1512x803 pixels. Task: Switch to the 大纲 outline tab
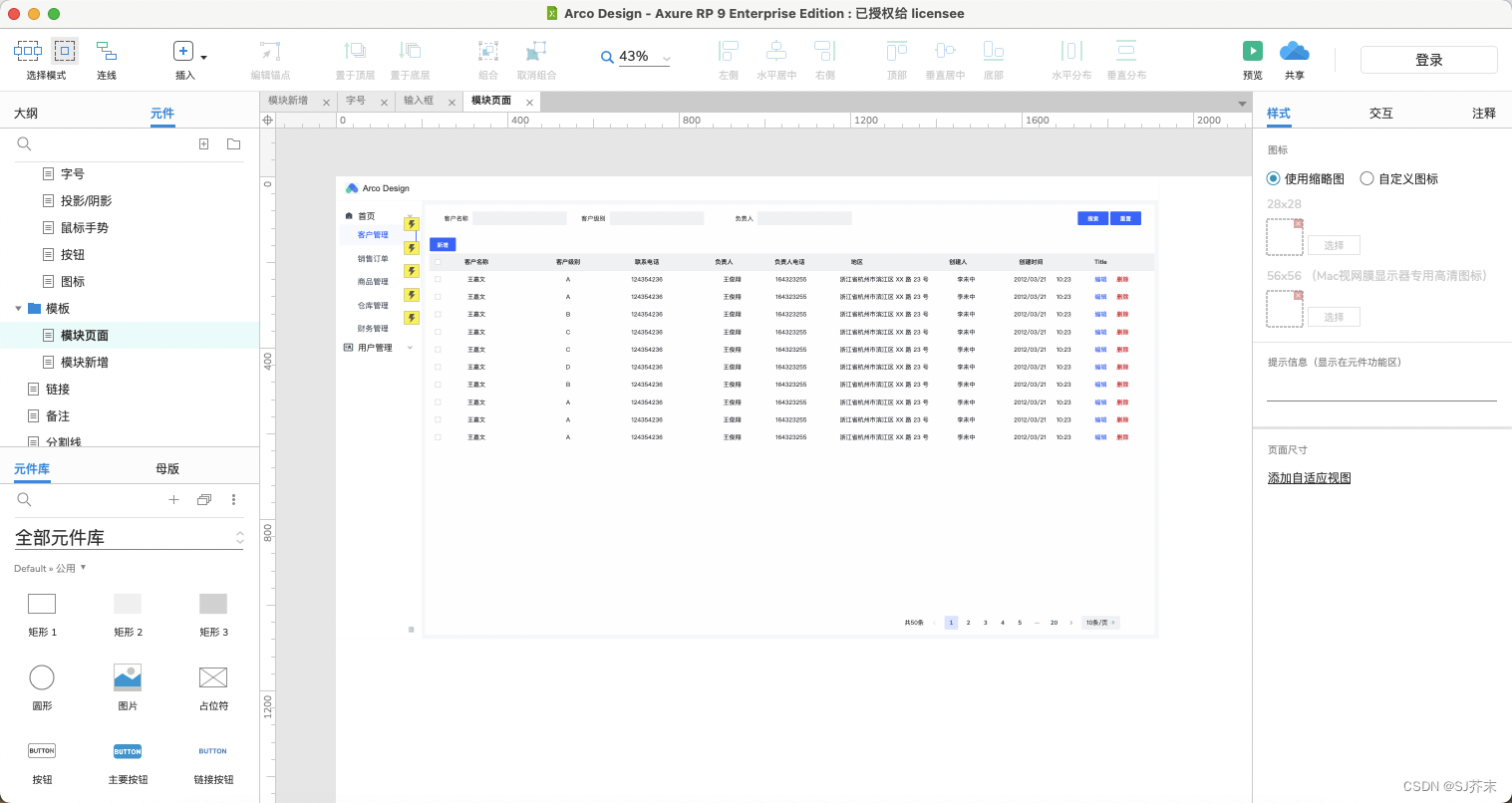pos(26,114)
